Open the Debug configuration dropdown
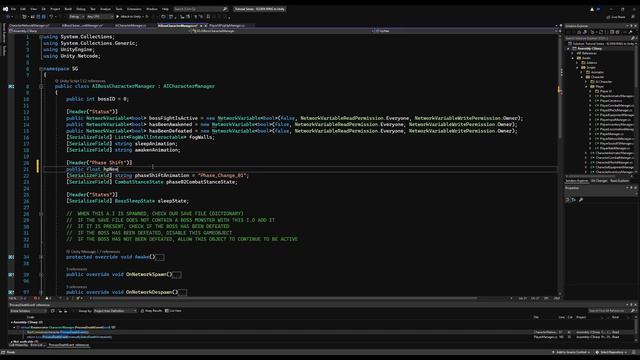 point(76,17)
